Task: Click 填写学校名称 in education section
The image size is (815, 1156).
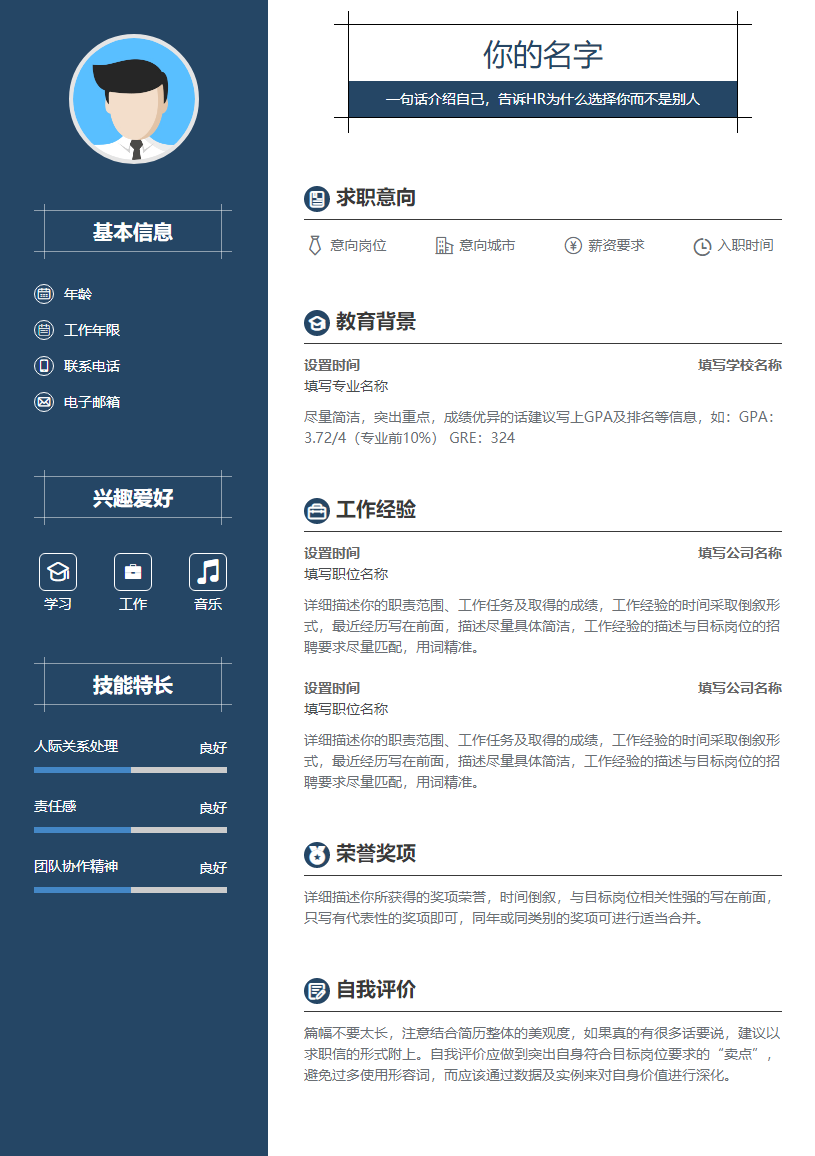Action: point(740,365)
